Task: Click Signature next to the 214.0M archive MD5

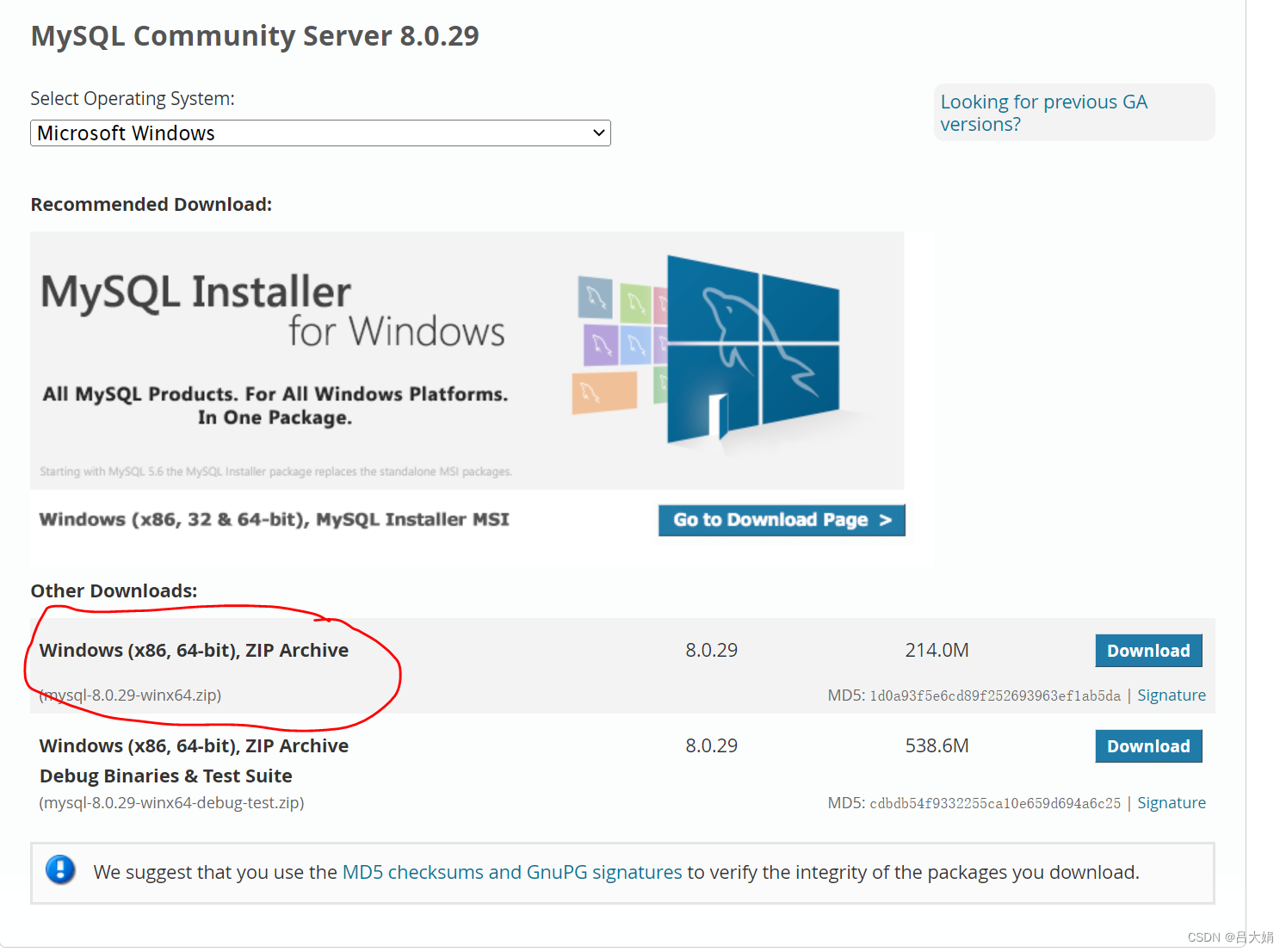Action: tap(1172, 695)
